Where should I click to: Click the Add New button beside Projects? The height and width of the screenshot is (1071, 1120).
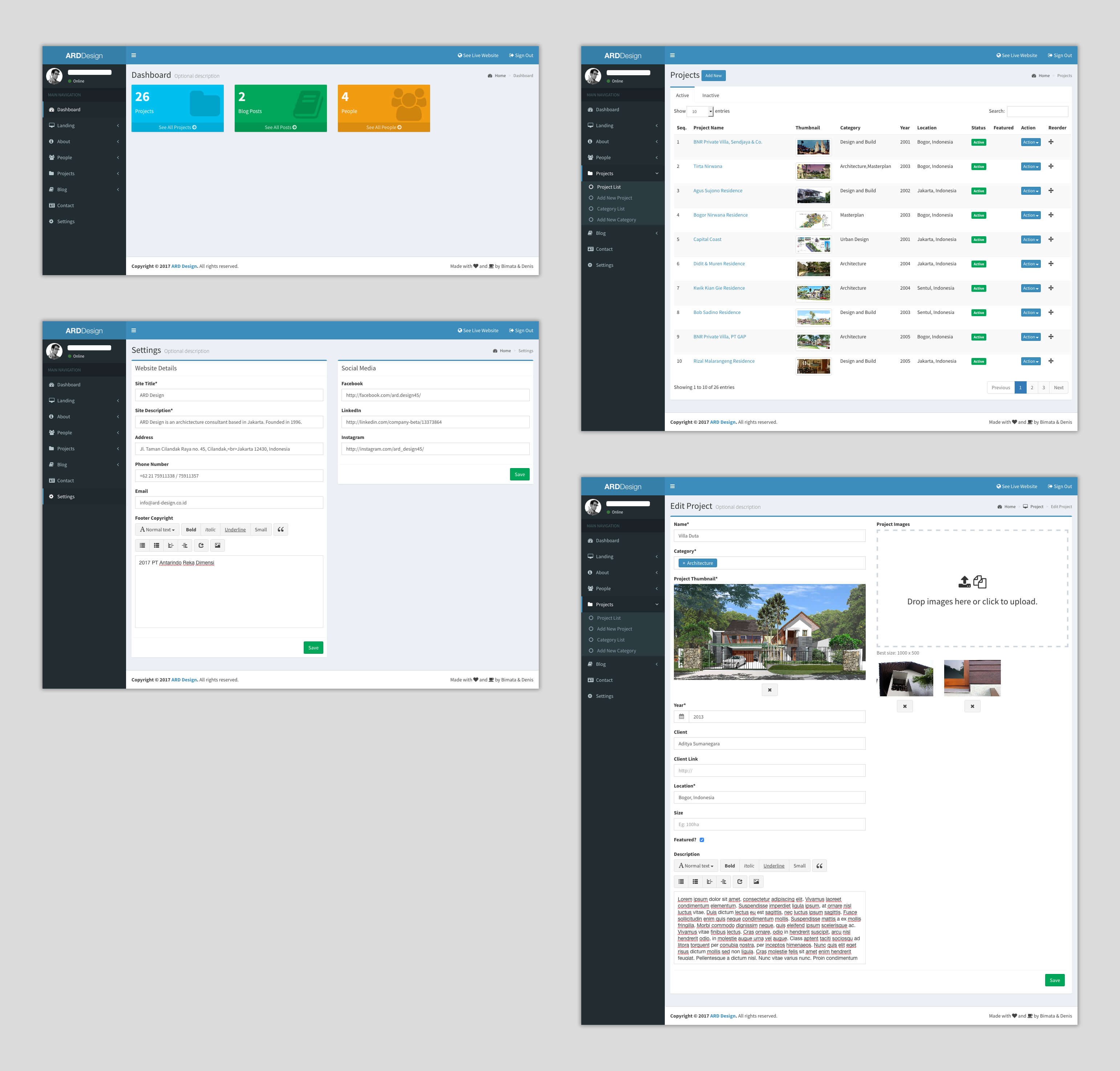[x=713, y=75]
